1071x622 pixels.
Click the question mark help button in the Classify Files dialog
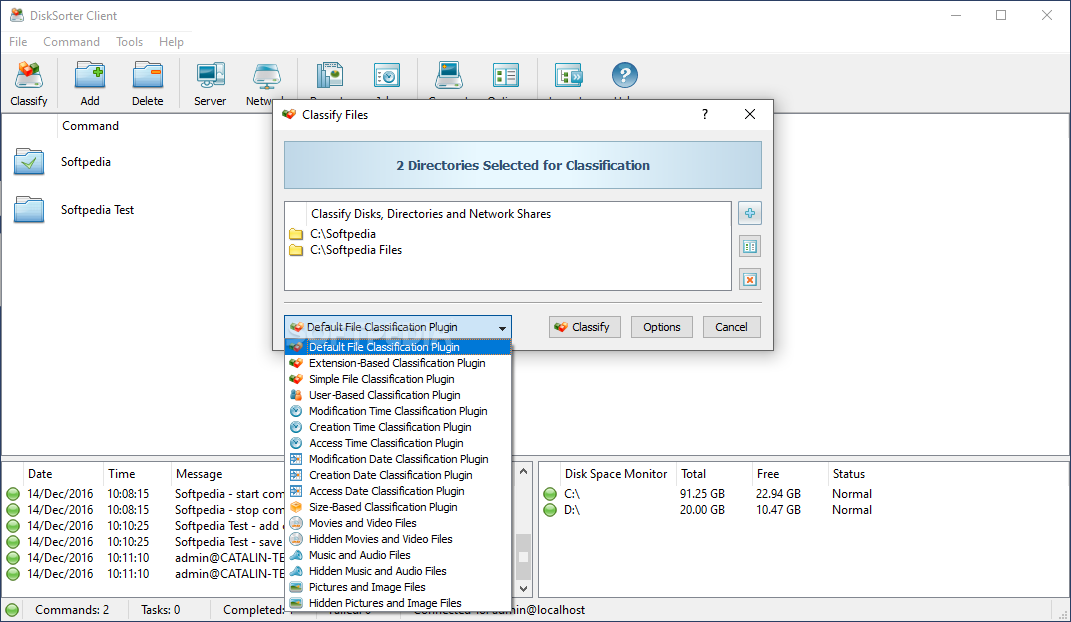click(x=705, y=115)
